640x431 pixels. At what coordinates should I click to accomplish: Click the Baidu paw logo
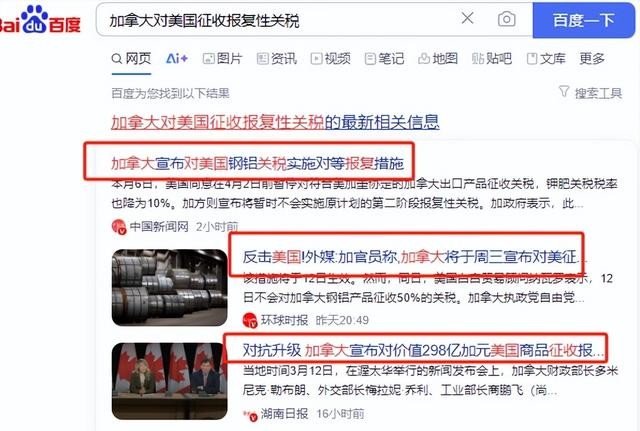coord(34,19)
